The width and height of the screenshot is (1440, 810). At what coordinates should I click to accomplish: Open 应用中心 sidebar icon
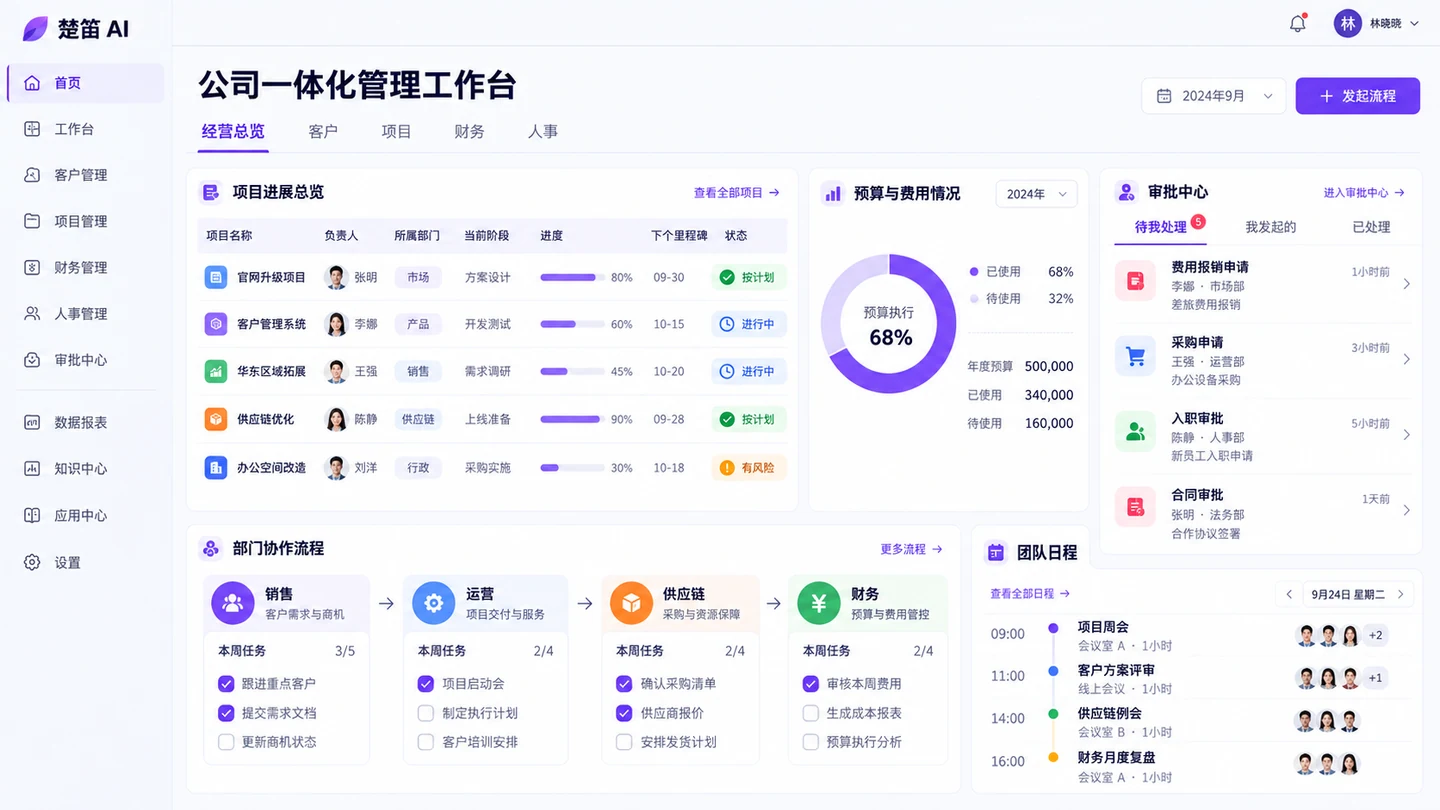[32, 515]
